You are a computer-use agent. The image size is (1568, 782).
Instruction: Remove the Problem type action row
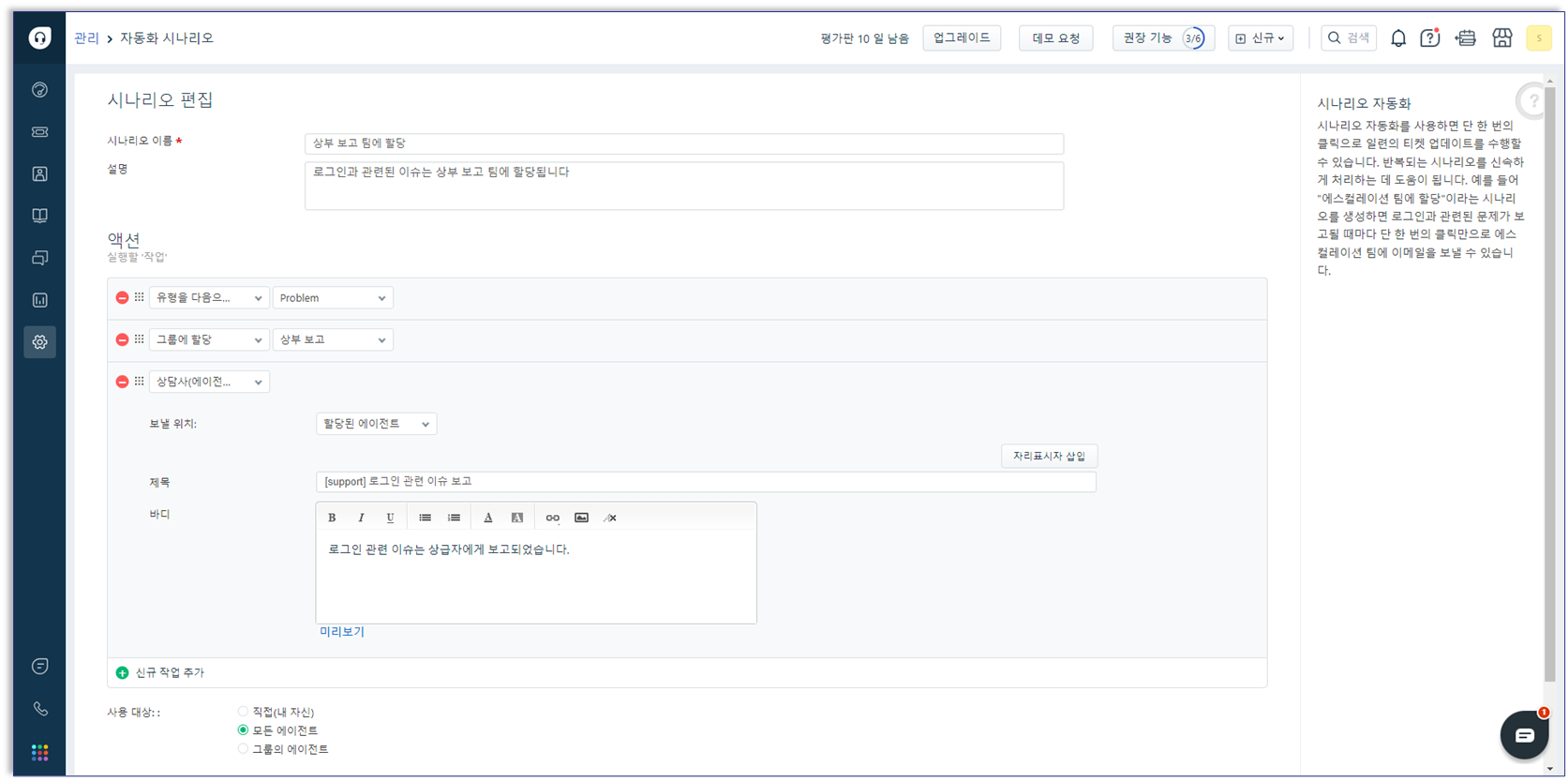(x=122, y=298)
